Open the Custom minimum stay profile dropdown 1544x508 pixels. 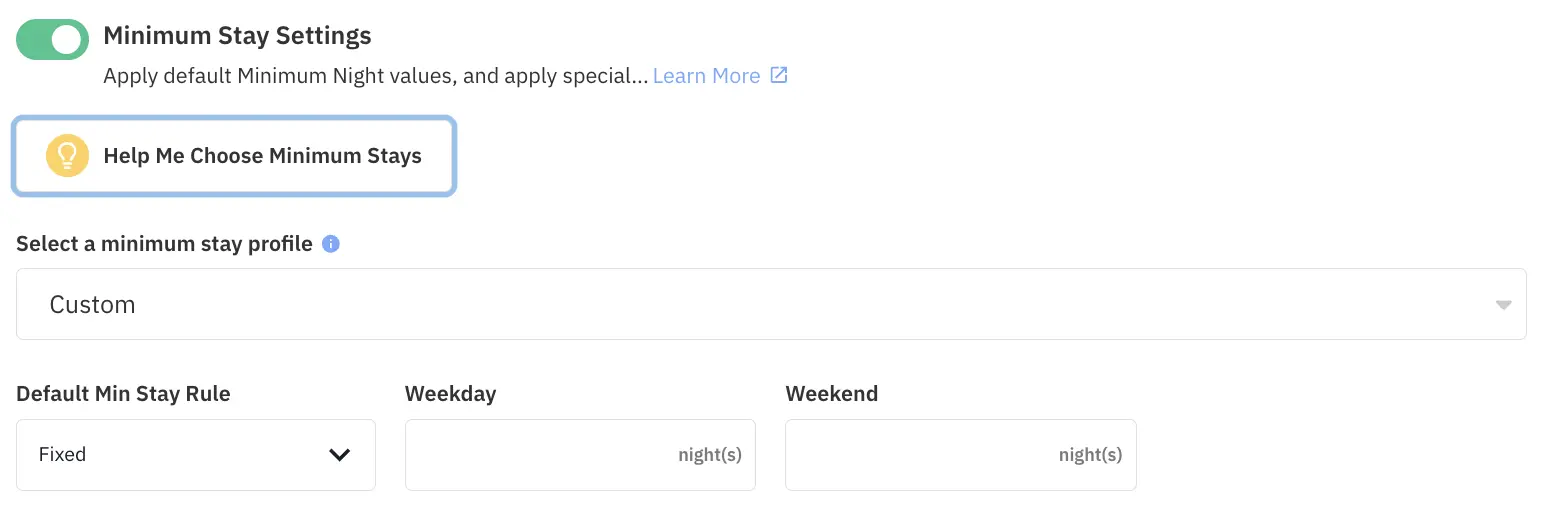[770, 304]
